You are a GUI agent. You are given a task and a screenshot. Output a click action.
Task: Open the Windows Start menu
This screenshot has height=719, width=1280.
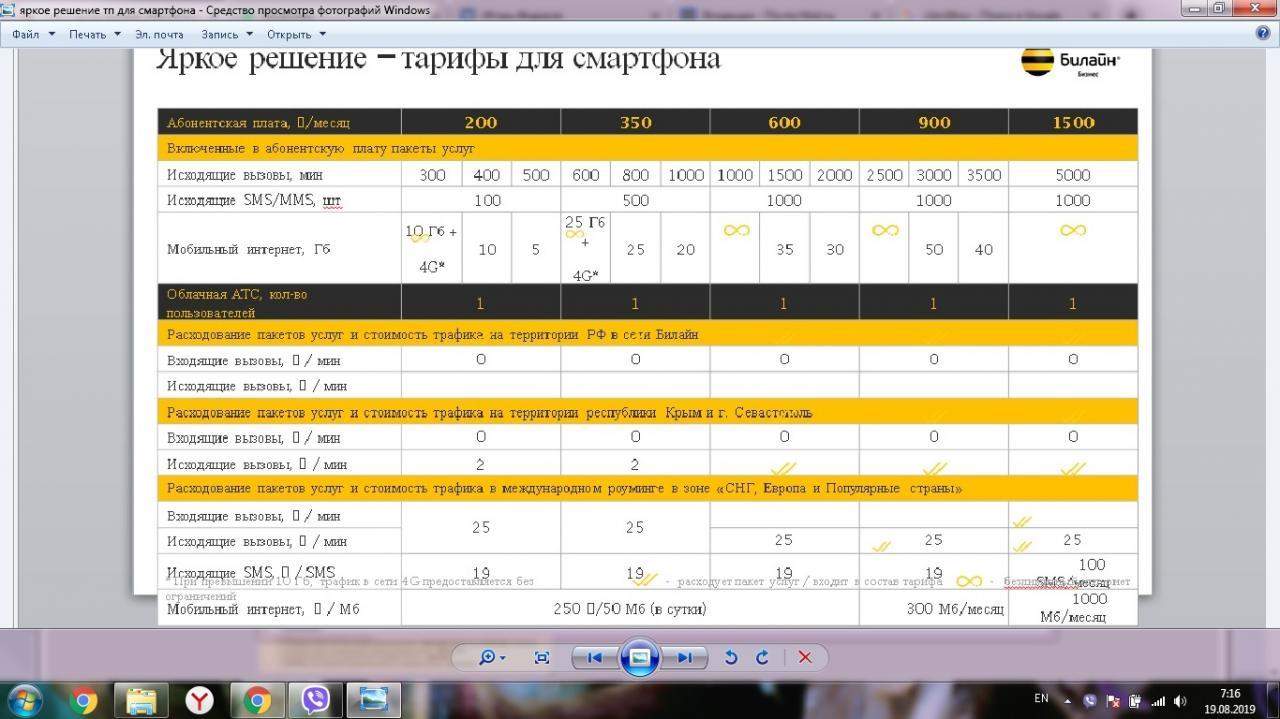point(27,699)
